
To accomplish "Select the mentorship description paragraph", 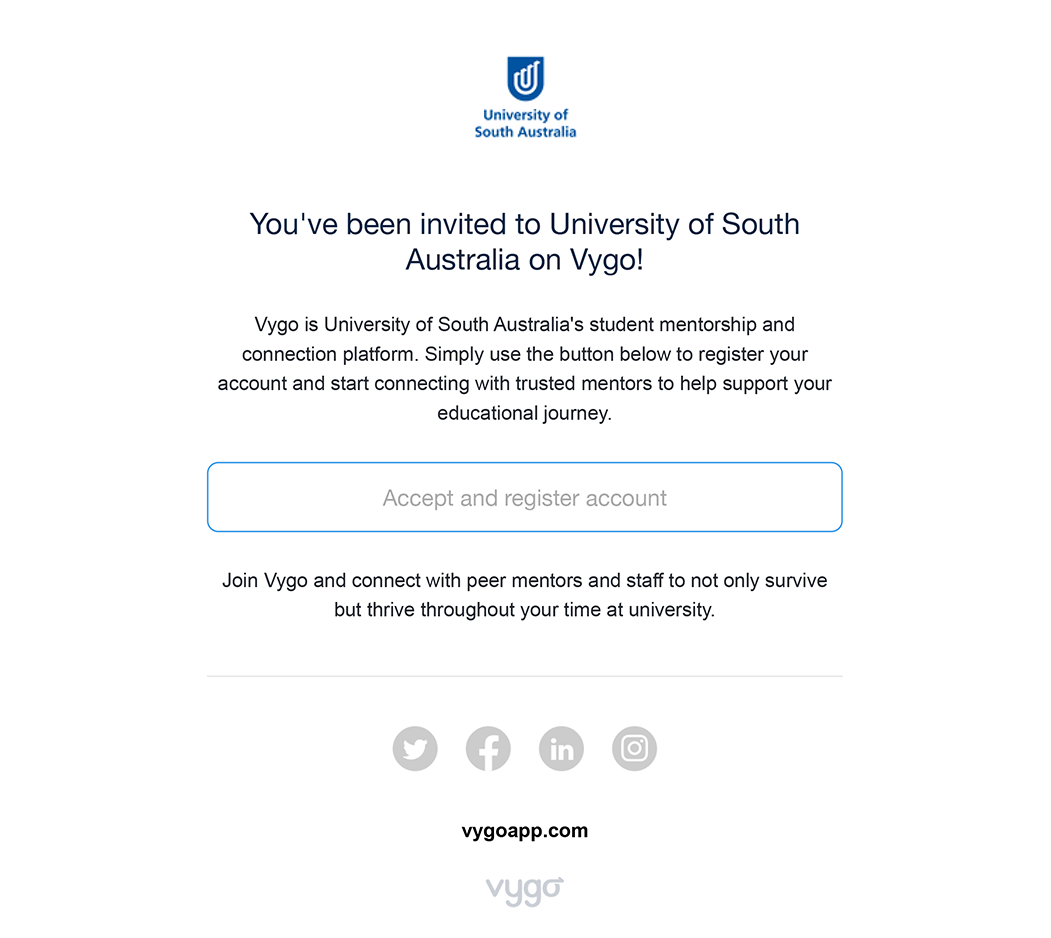I will point(524,368).
